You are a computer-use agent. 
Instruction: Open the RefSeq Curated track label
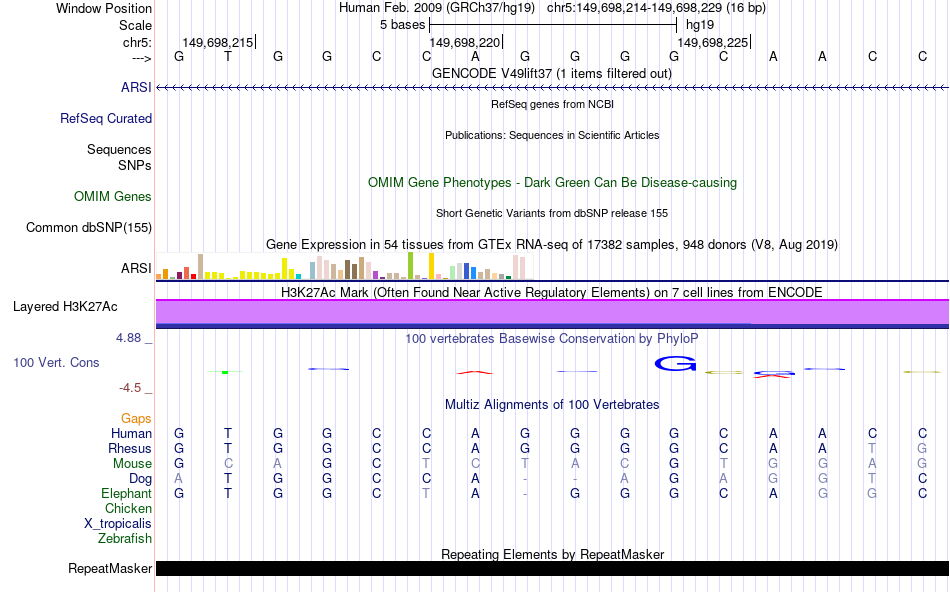pyautogui.click(x=105, y=118)
